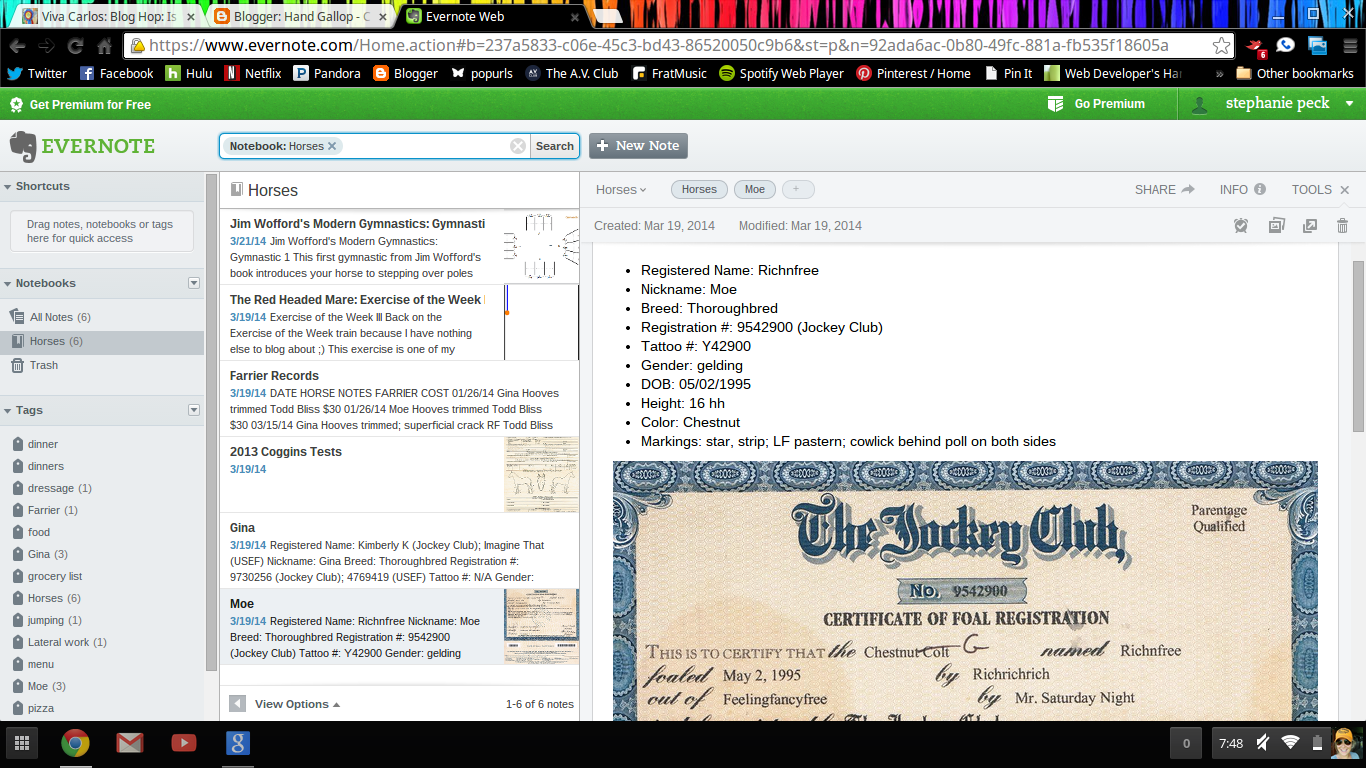Select the grocery list tag
1366x768 pixels.
[55, 576]
